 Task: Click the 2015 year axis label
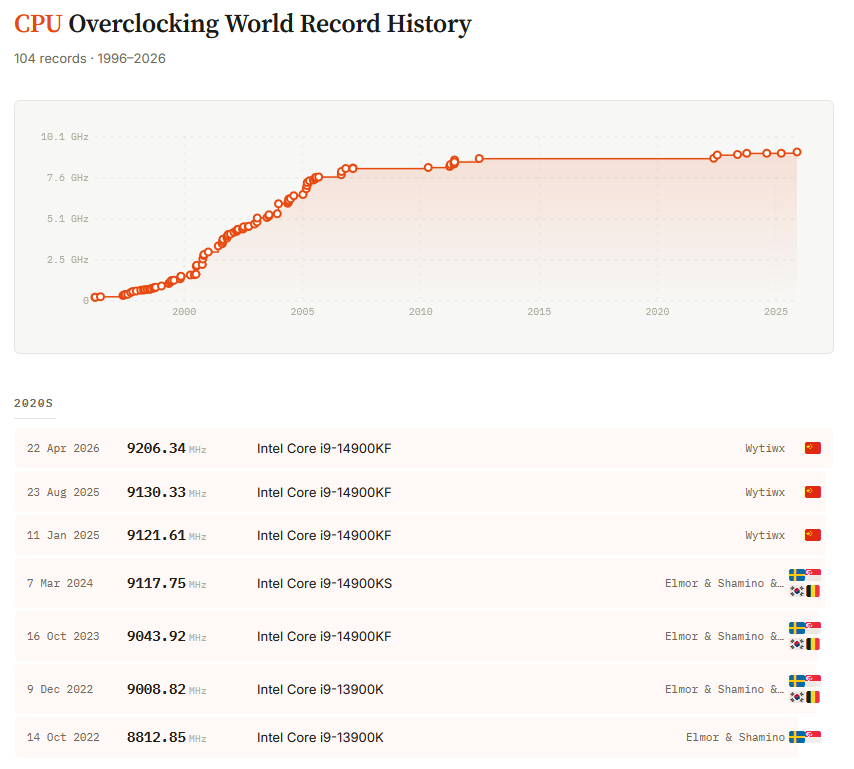[x=539, y=312]
